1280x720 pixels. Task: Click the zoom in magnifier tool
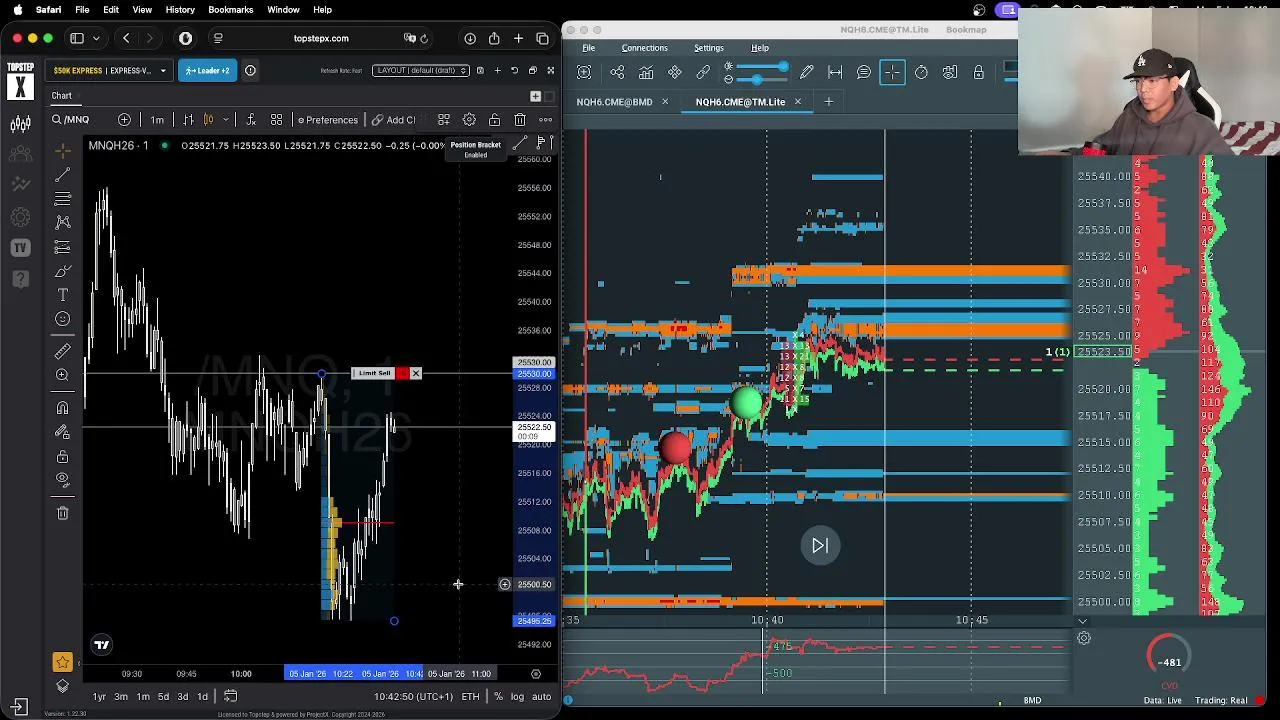pyautogui.click(x=63, y=375)
